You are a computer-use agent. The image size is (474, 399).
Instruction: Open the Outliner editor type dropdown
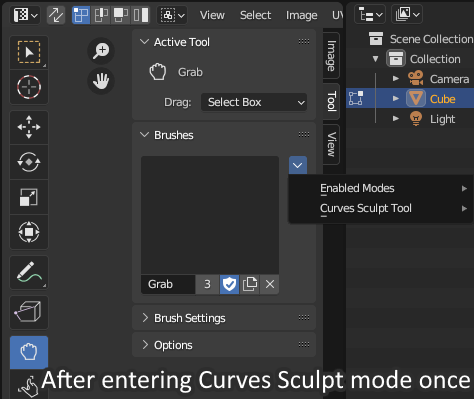tap(370, 14)
